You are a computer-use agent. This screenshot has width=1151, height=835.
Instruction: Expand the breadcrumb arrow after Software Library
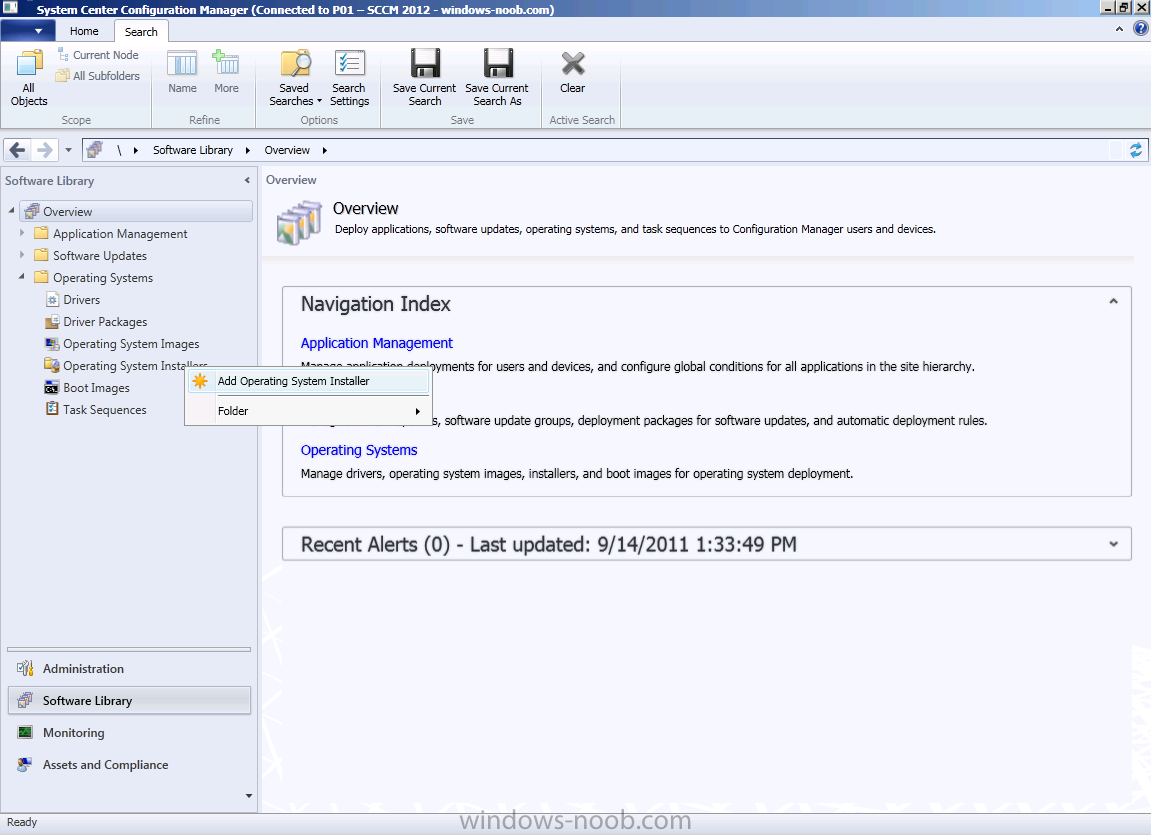(248, 150)
